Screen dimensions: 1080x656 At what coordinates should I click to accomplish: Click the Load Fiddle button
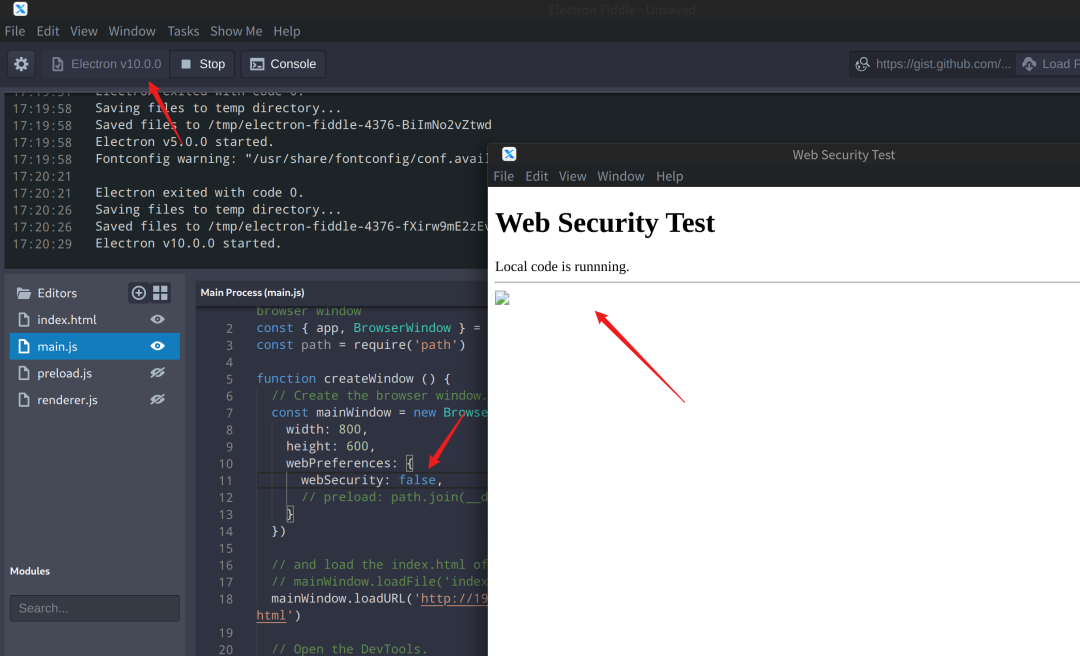click(x=1048, y=64)
